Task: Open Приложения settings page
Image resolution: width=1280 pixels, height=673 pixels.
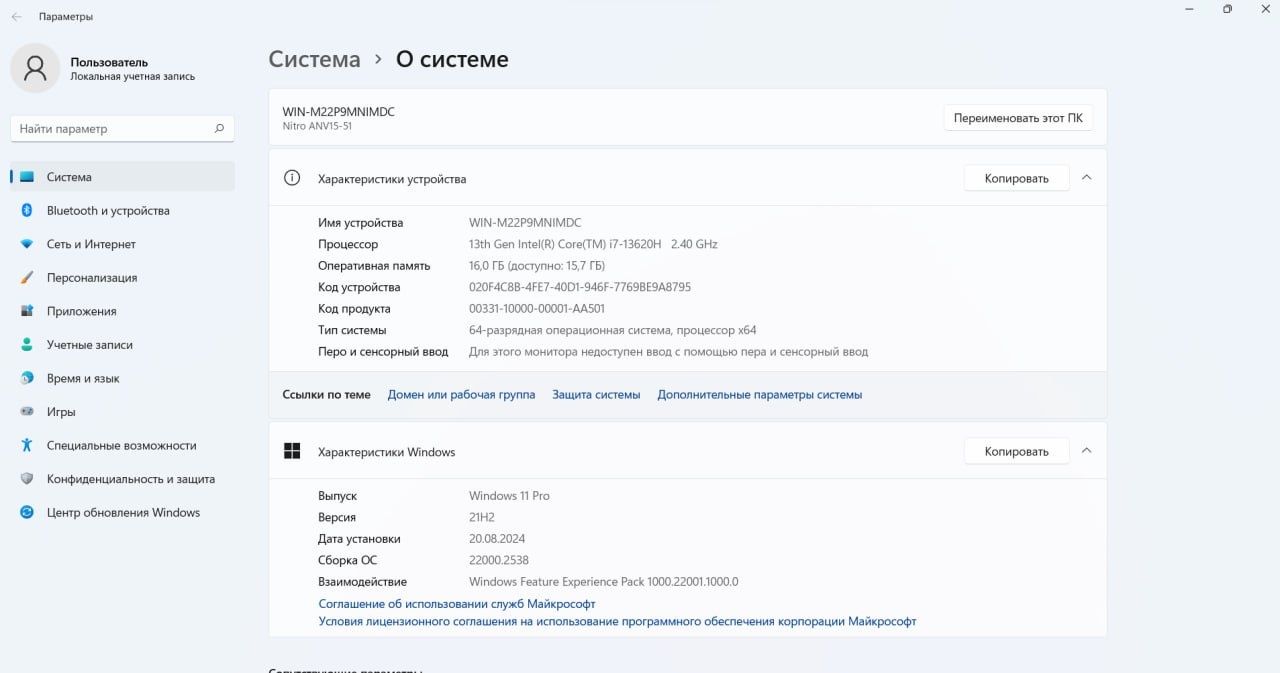Action: (x=123, y=311)
